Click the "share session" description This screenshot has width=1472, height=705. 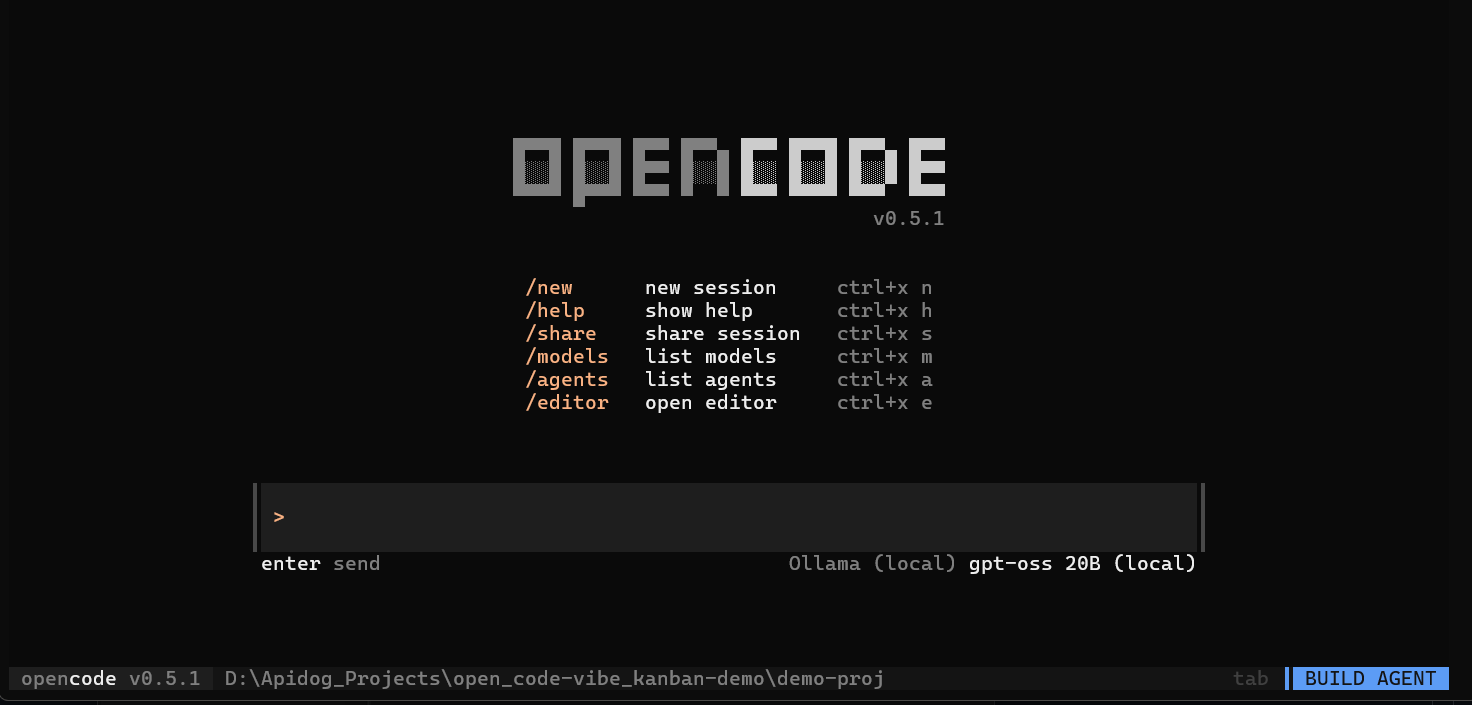pos(722,334)
